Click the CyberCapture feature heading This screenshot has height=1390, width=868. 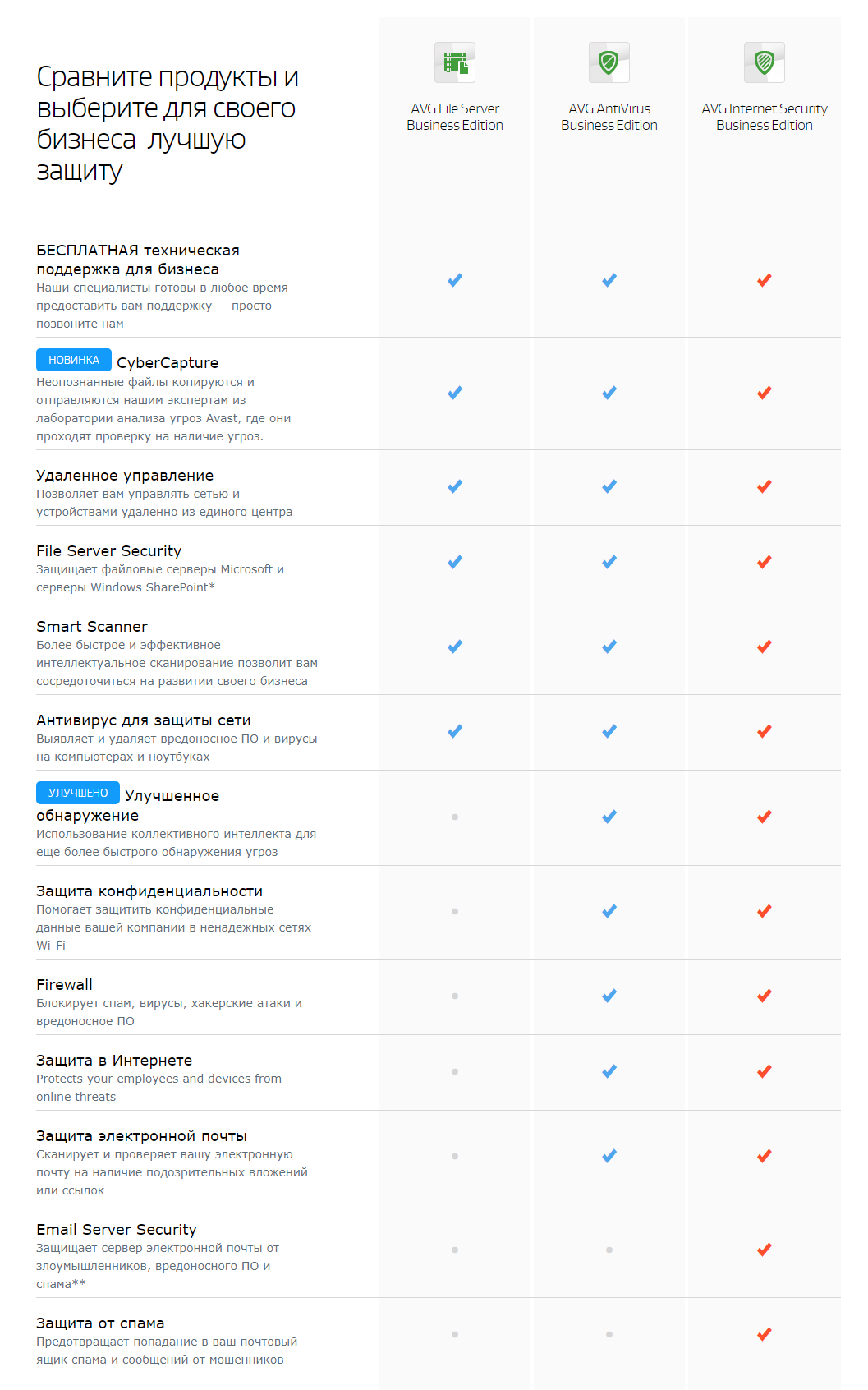(x=168, y=363)
